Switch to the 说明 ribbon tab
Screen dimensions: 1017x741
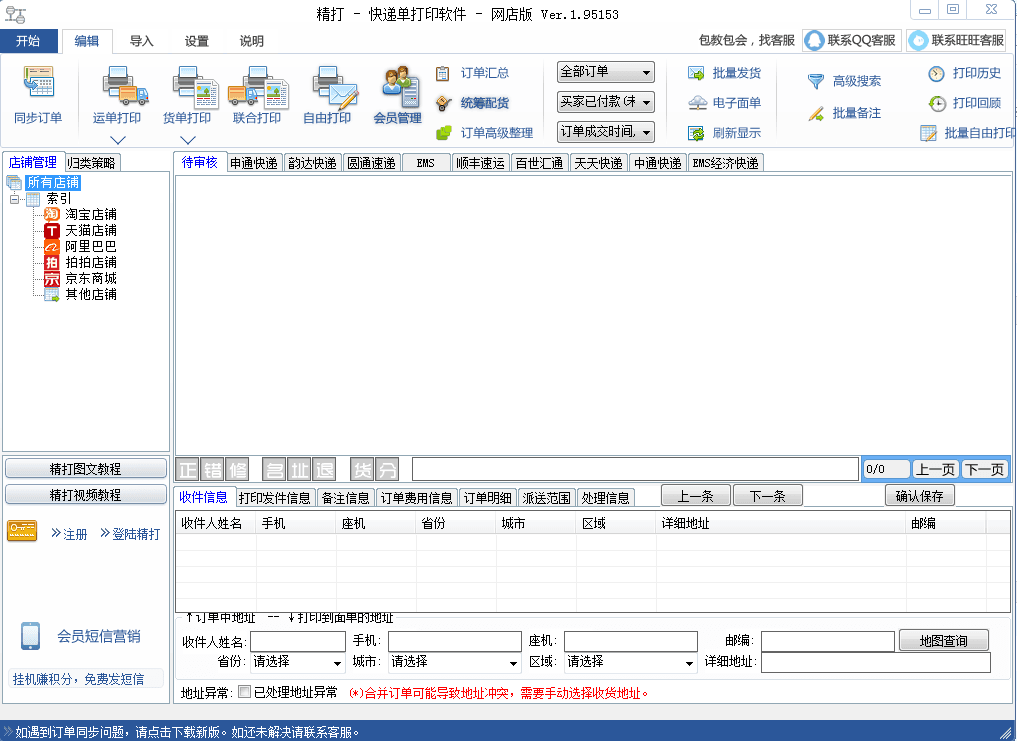click(x=252, y=41)
